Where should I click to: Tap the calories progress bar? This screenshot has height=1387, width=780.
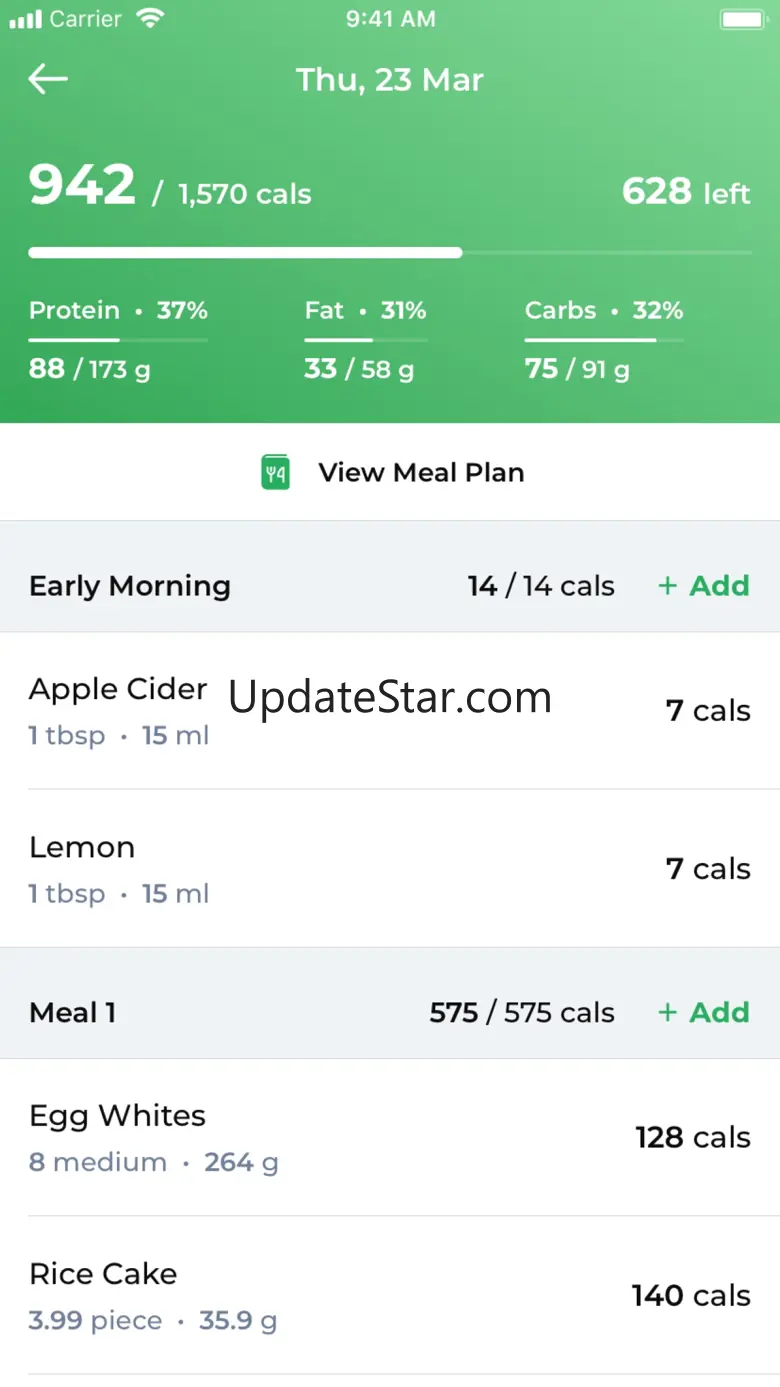point(390,253)
